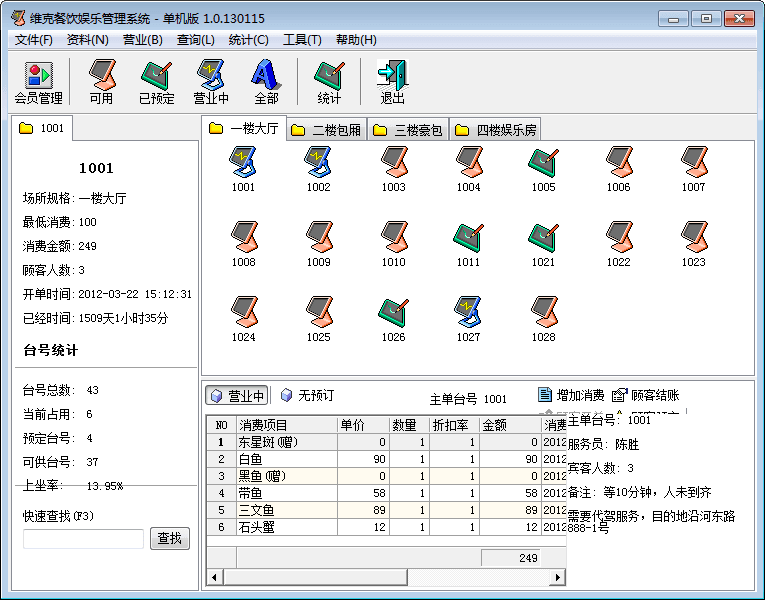Toggle the 无预订 no-reservation view
Image resolution: width=765 pixels, height=600 pixels.
pyautogui.click(x=307, y=396)
